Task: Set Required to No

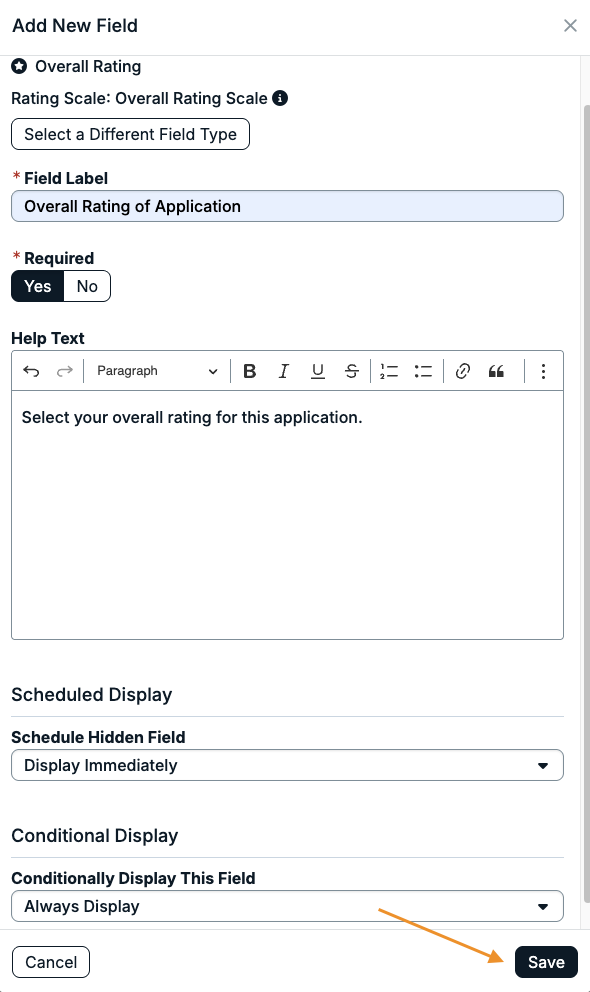Action: tap(87, 286)
